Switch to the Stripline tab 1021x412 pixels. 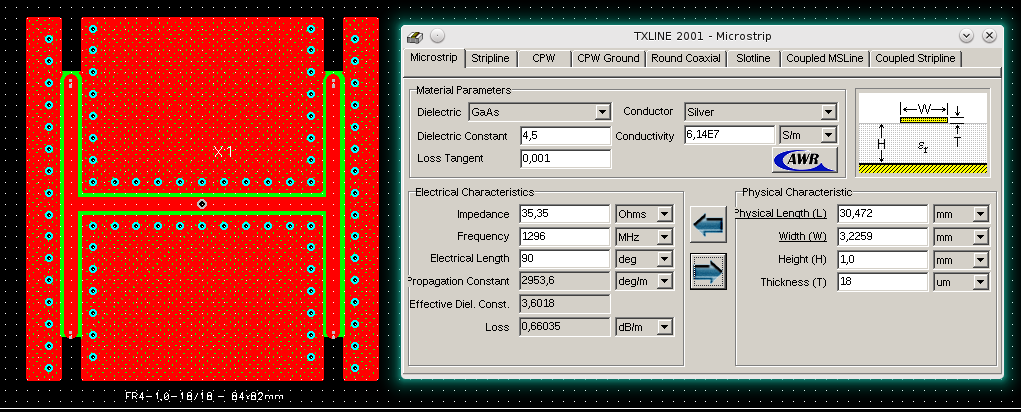coord(490,59)
